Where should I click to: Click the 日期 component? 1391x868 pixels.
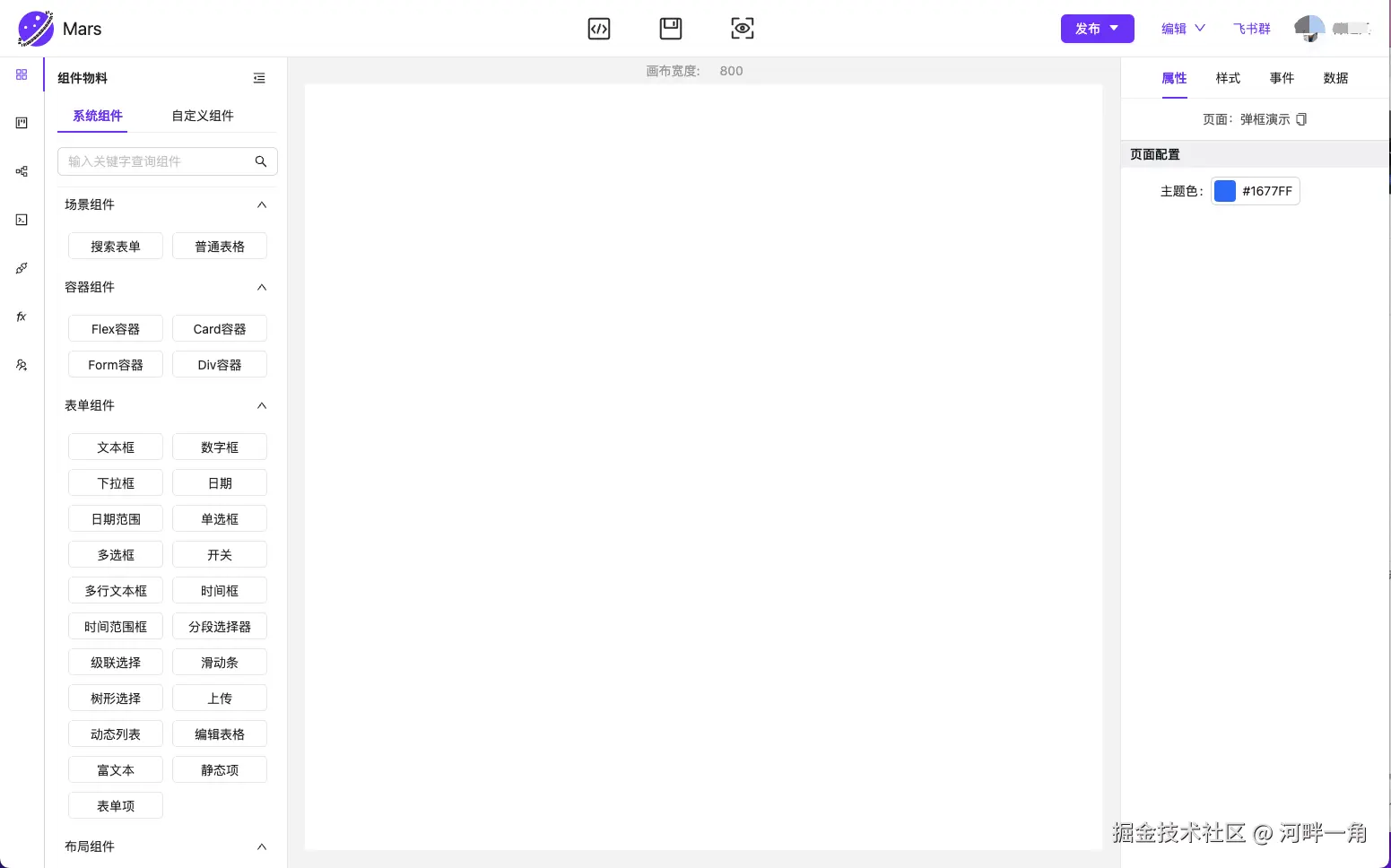click(x=220, y=482)
